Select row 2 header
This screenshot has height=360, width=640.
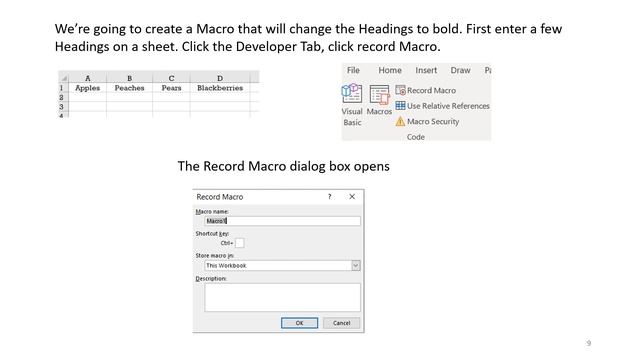62,98
